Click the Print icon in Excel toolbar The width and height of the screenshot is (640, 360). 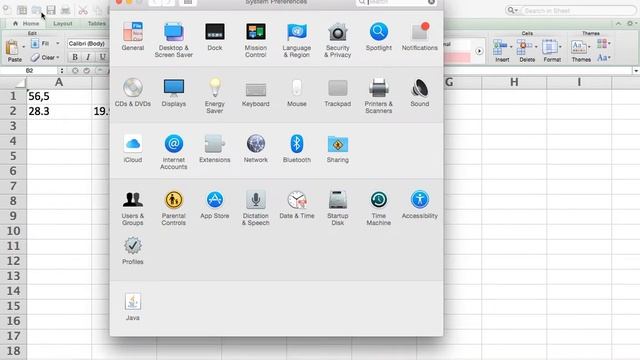pyautogui.click(x=66, y=10)
